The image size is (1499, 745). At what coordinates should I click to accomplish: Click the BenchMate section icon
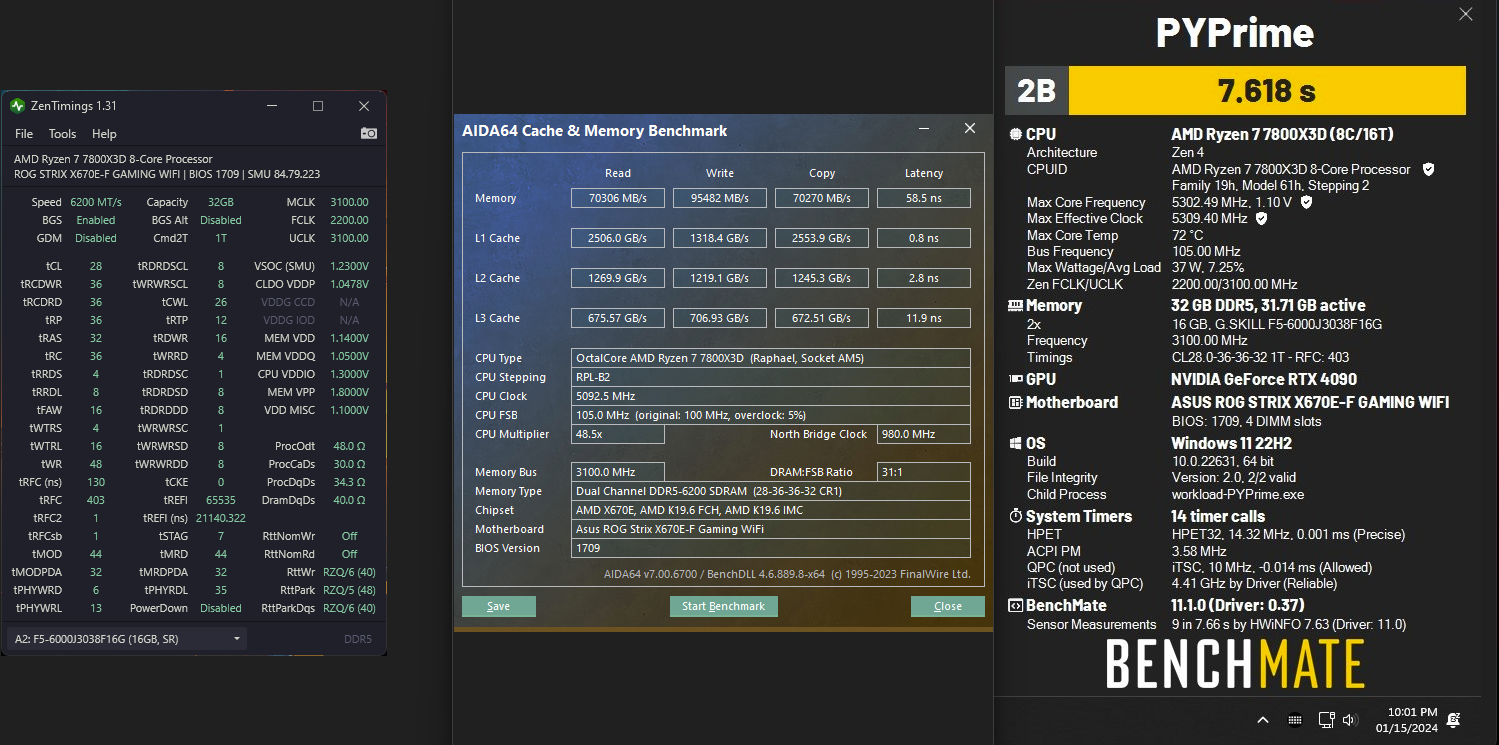pos(1016,605)
